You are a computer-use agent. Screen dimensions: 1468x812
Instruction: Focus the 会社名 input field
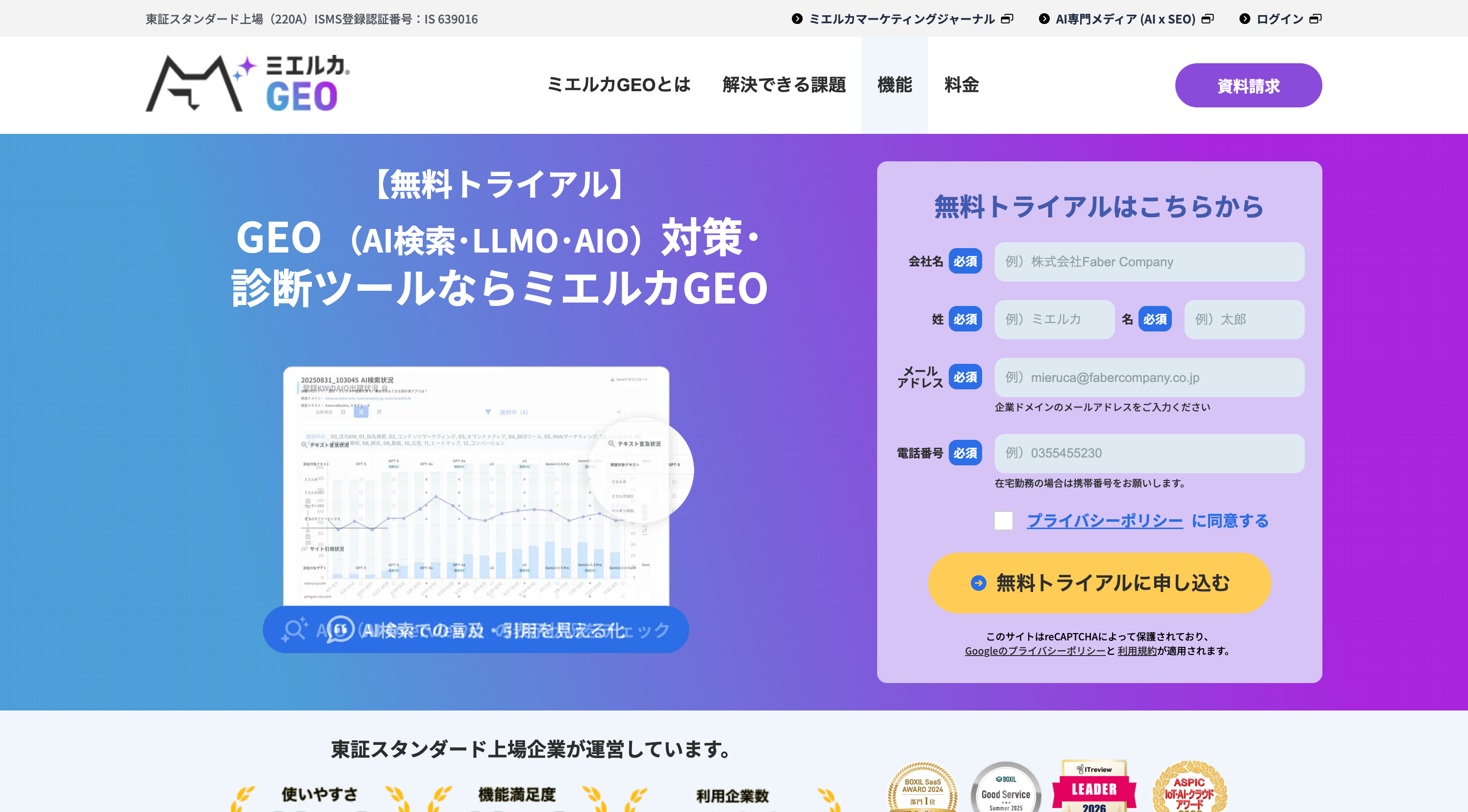(x=1149, y=261)
